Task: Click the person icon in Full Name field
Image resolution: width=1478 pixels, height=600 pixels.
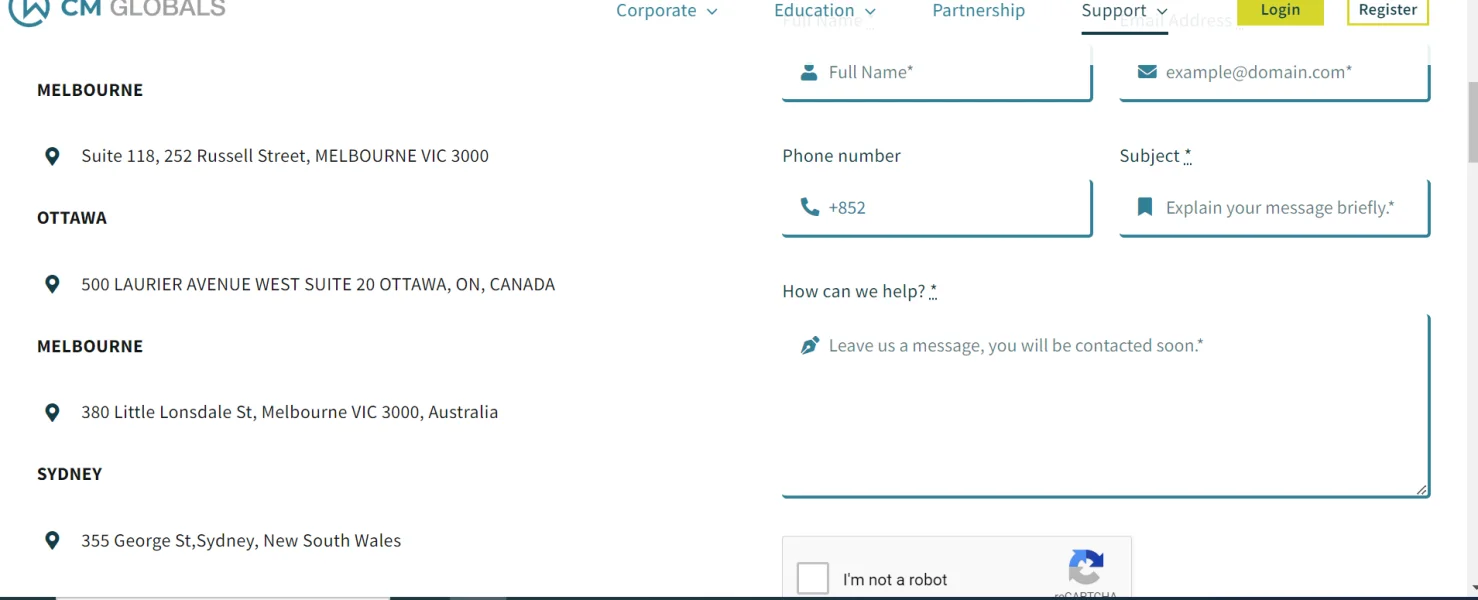Action: click(x=809, y=72)
